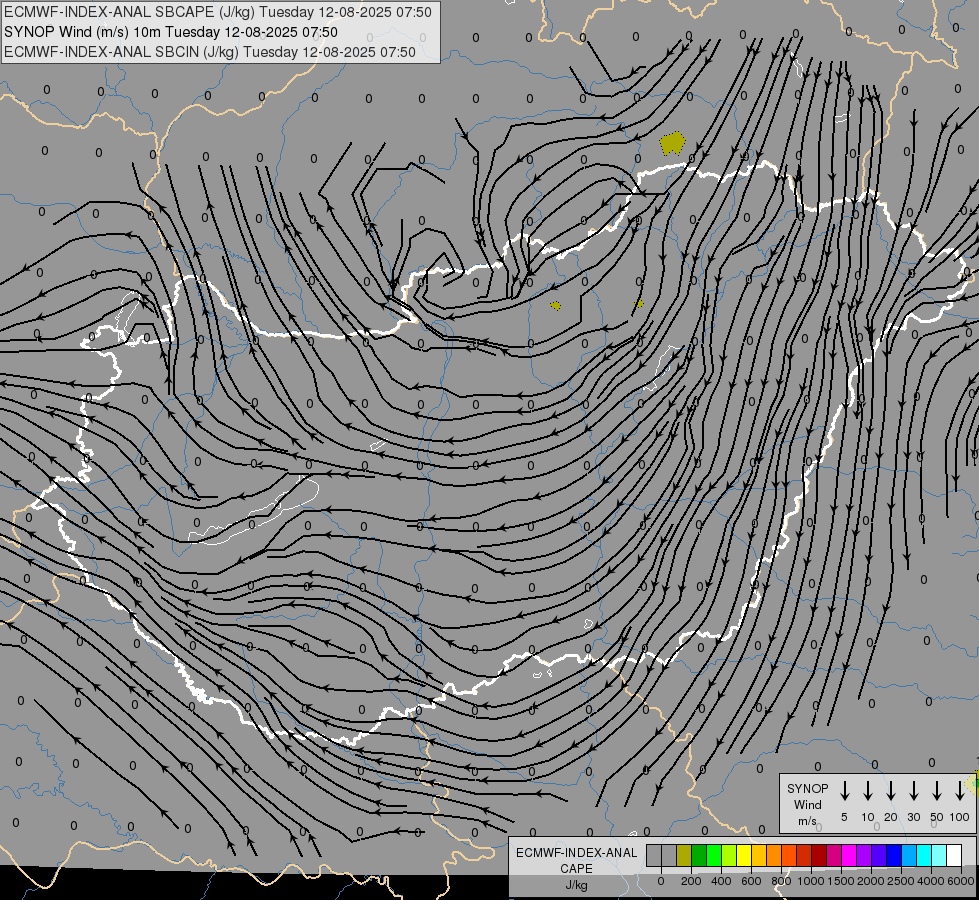Click the SYNOP Wind 10m title line
The height and width of the screenshot is (900, 979).
point(170,32)
